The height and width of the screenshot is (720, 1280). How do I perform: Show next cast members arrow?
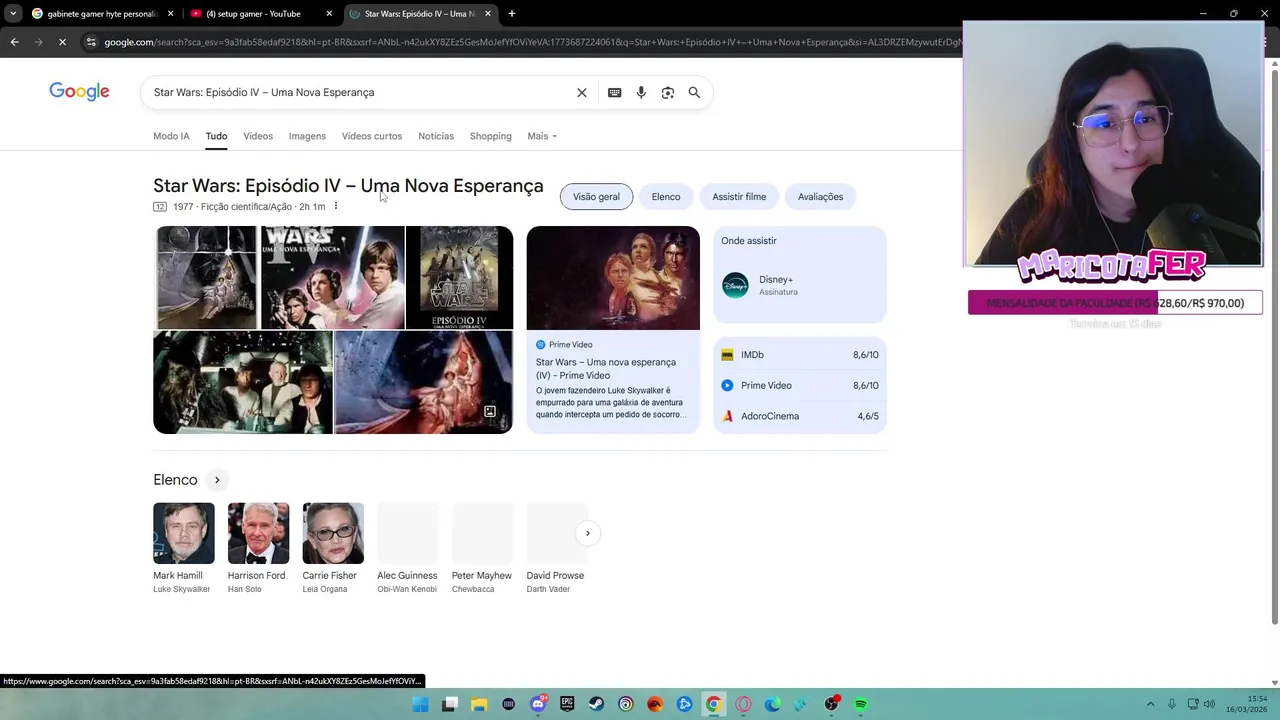588,533
